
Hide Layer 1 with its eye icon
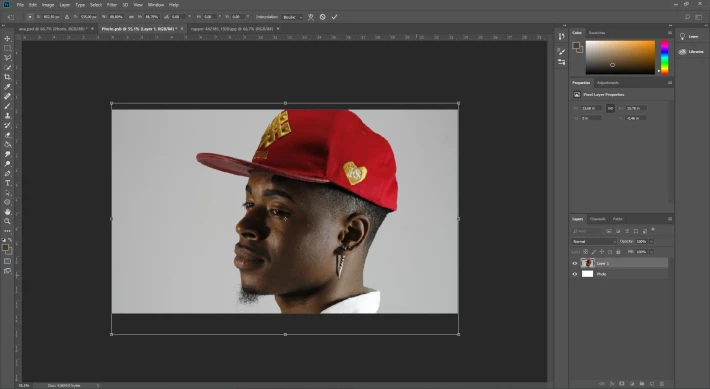(575, 263)
